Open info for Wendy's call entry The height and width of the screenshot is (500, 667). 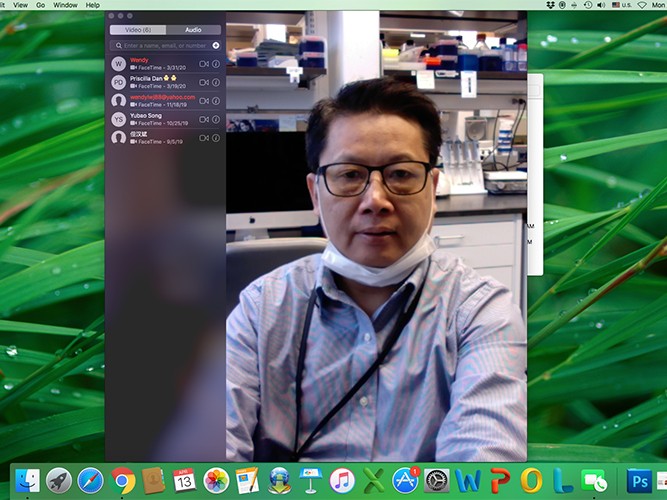tap(216, 64)
